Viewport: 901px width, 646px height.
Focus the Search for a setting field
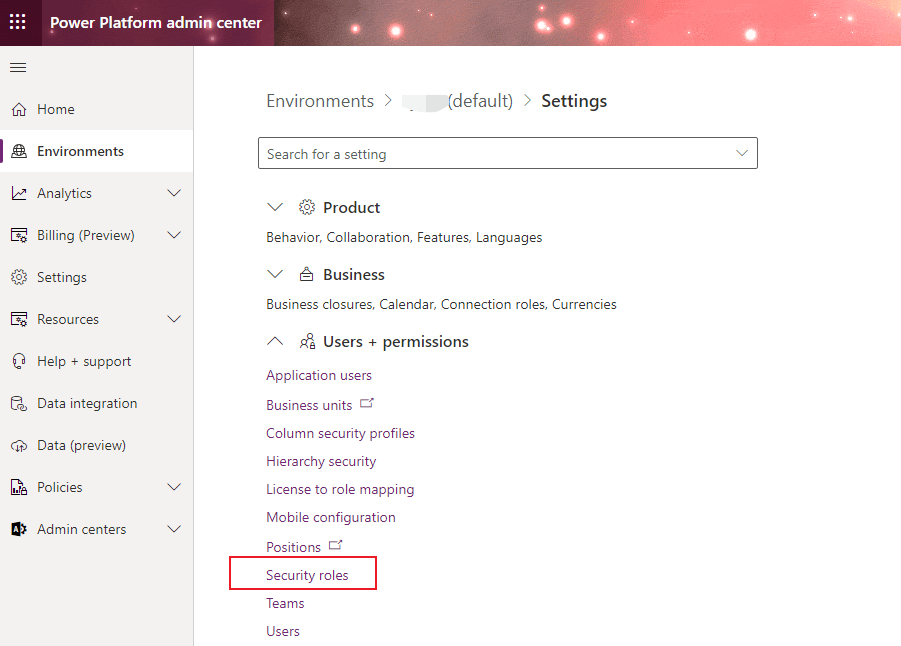[508, 153]
